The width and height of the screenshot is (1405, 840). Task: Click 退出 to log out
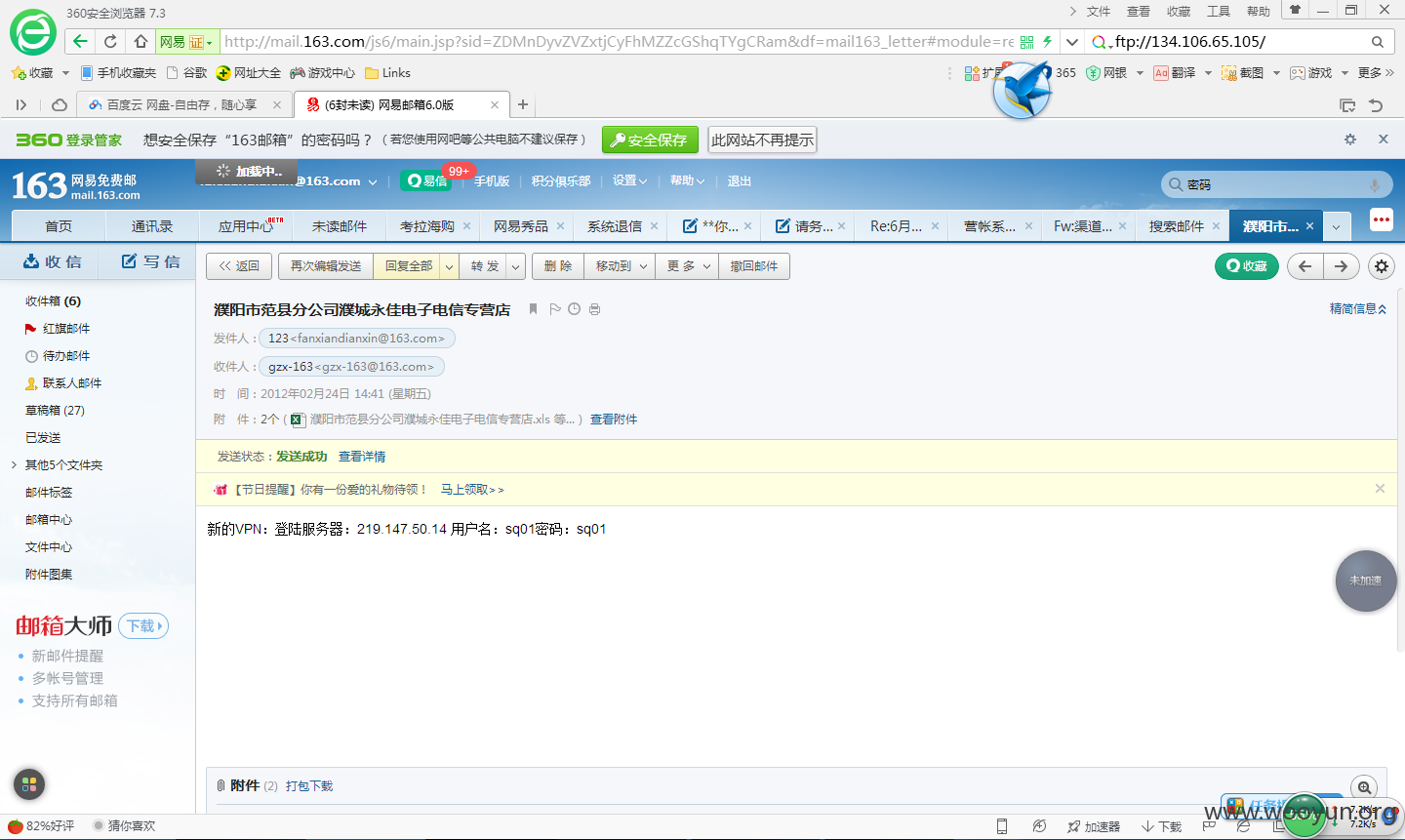pos(740,181)
